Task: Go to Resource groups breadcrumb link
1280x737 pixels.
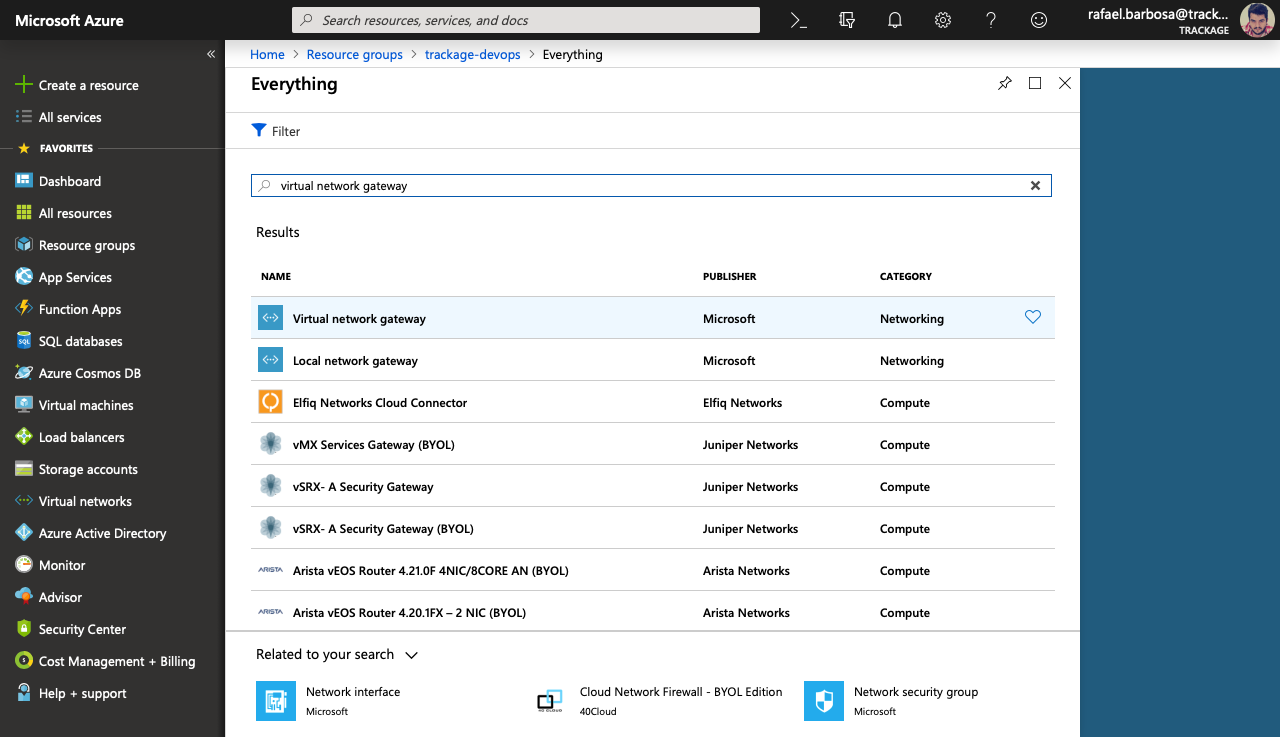Action: pyautogui.click(x=354, y=55)
